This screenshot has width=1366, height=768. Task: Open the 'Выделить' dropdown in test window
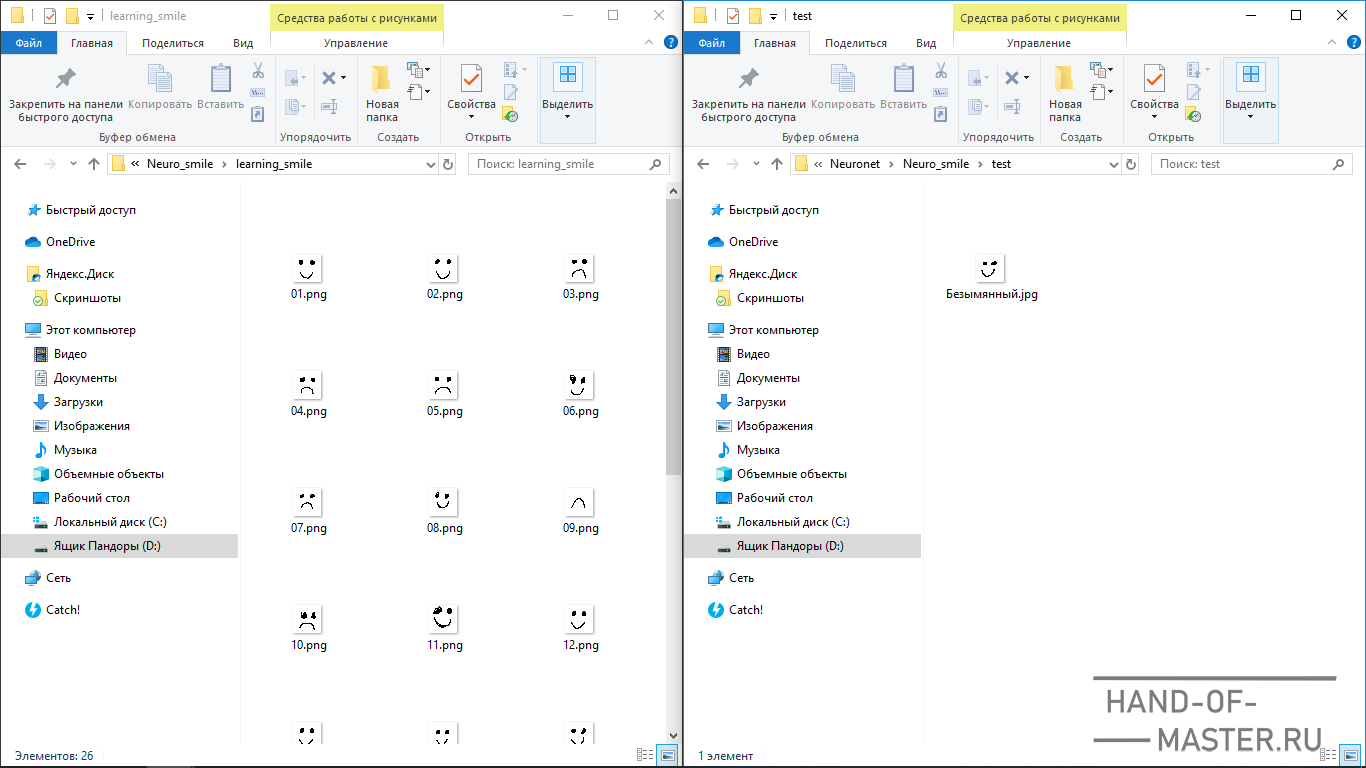pos(1250,116)
